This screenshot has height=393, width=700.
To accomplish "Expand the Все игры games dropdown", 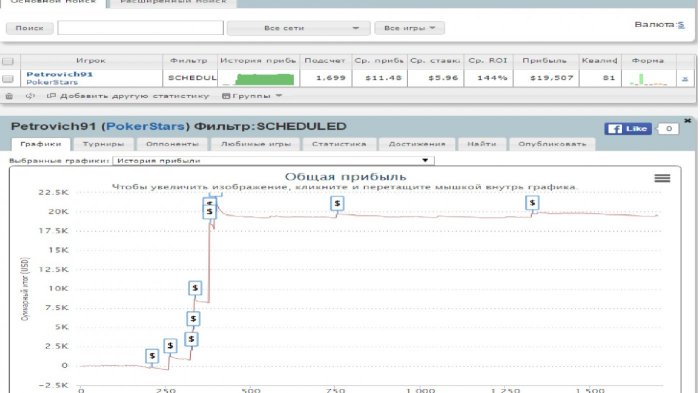I will pos(409,28).
